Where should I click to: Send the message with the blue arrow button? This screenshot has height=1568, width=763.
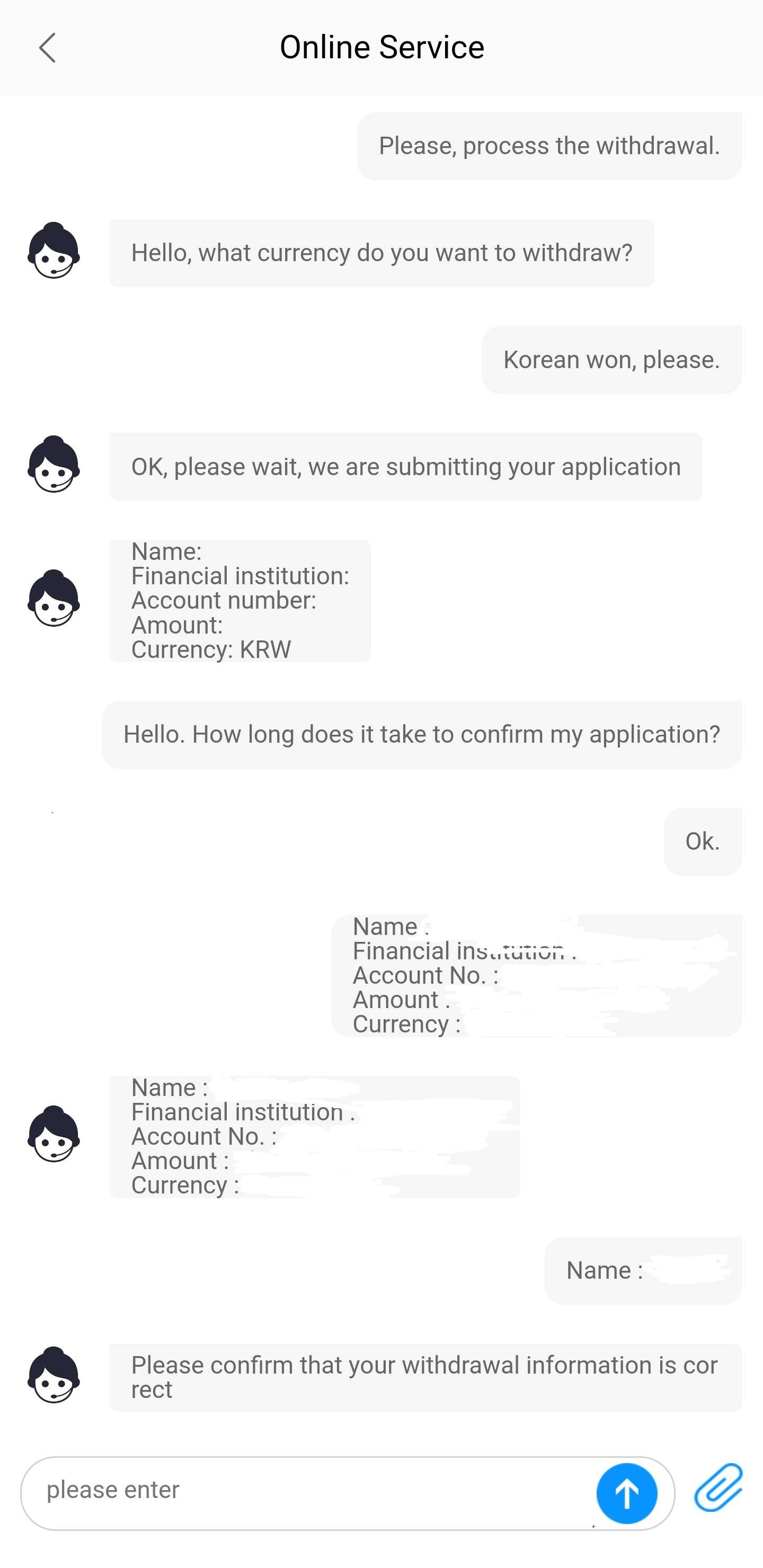coord(626,1493)
